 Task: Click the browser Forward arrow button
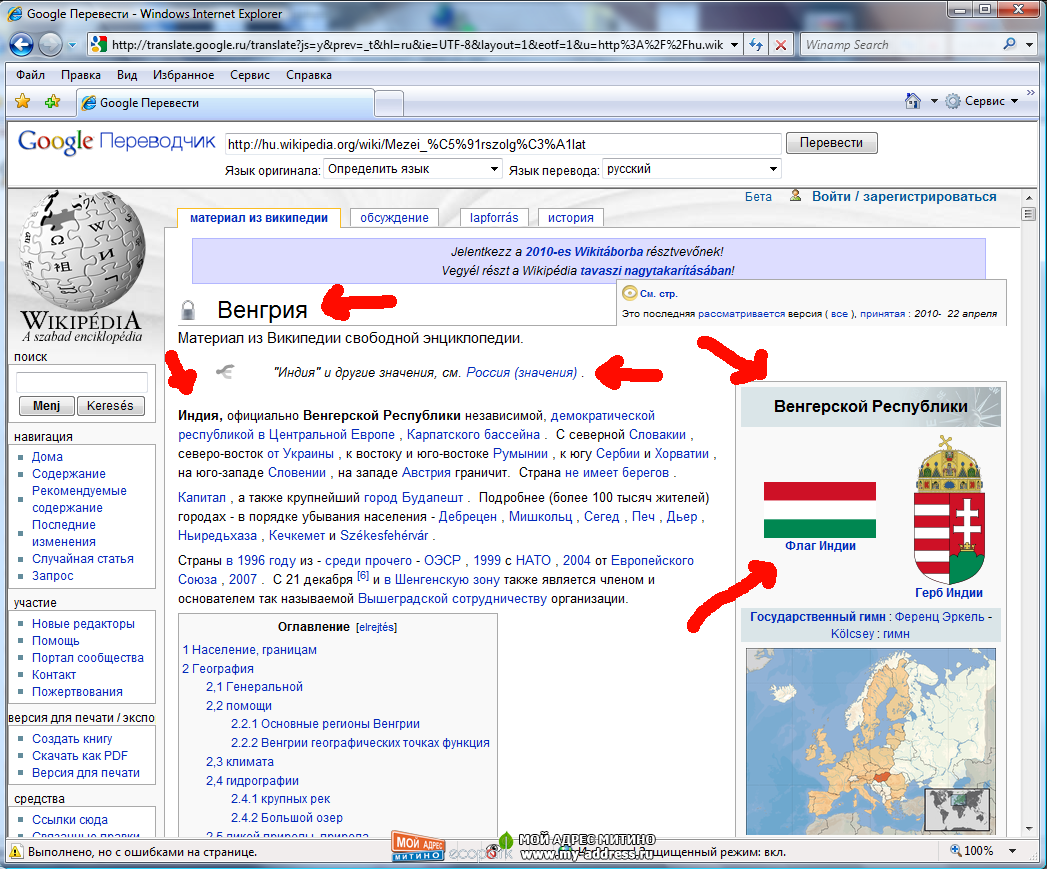pos(50,45)
